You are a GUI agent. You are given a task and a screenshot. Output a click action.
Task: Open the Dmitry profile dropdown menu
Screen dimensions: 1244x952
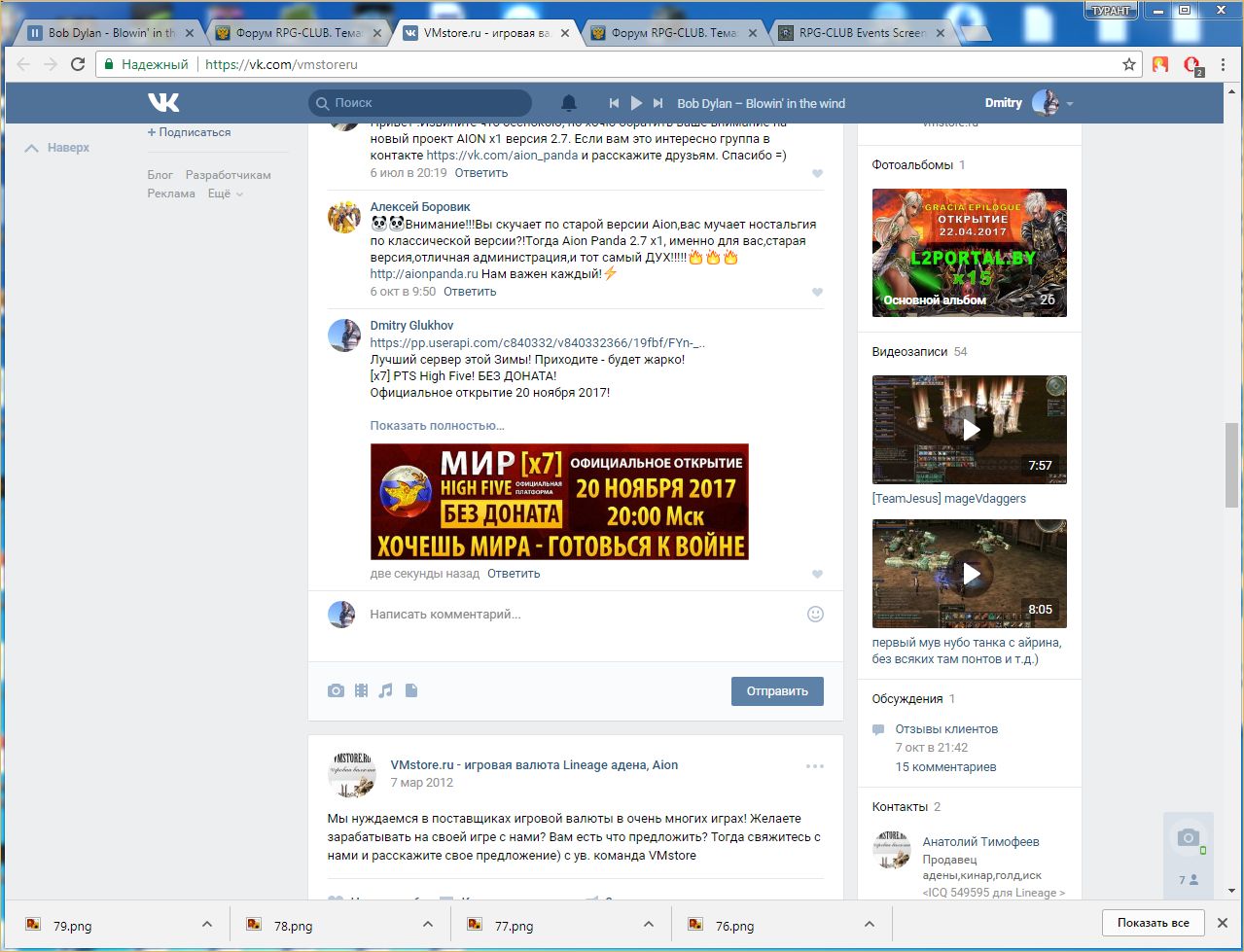(x=1029, y=103)
